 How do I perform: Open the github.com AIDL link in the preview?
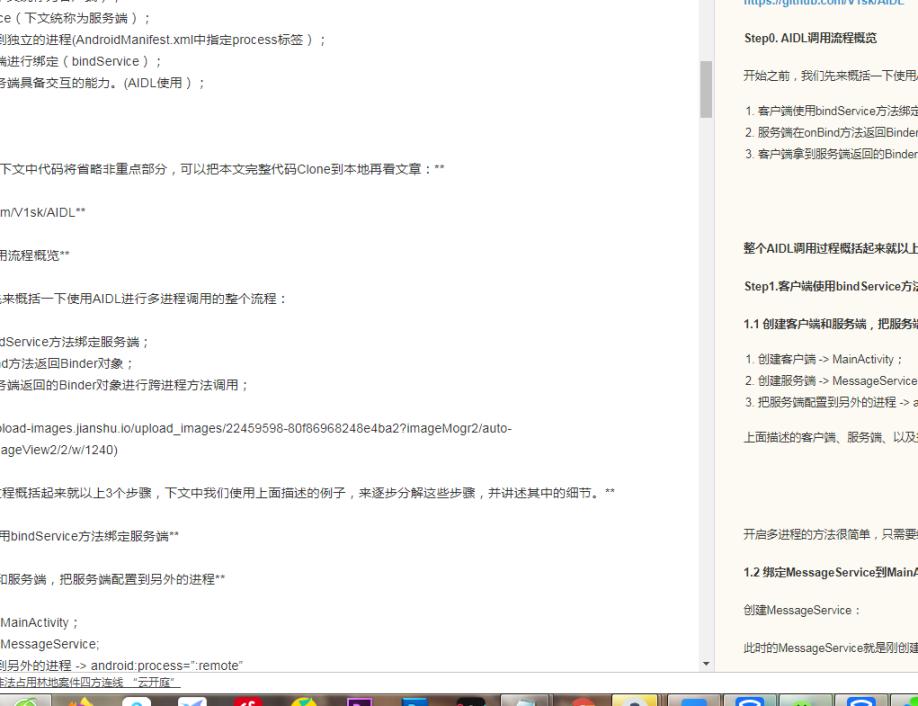(x=823, y=4)
